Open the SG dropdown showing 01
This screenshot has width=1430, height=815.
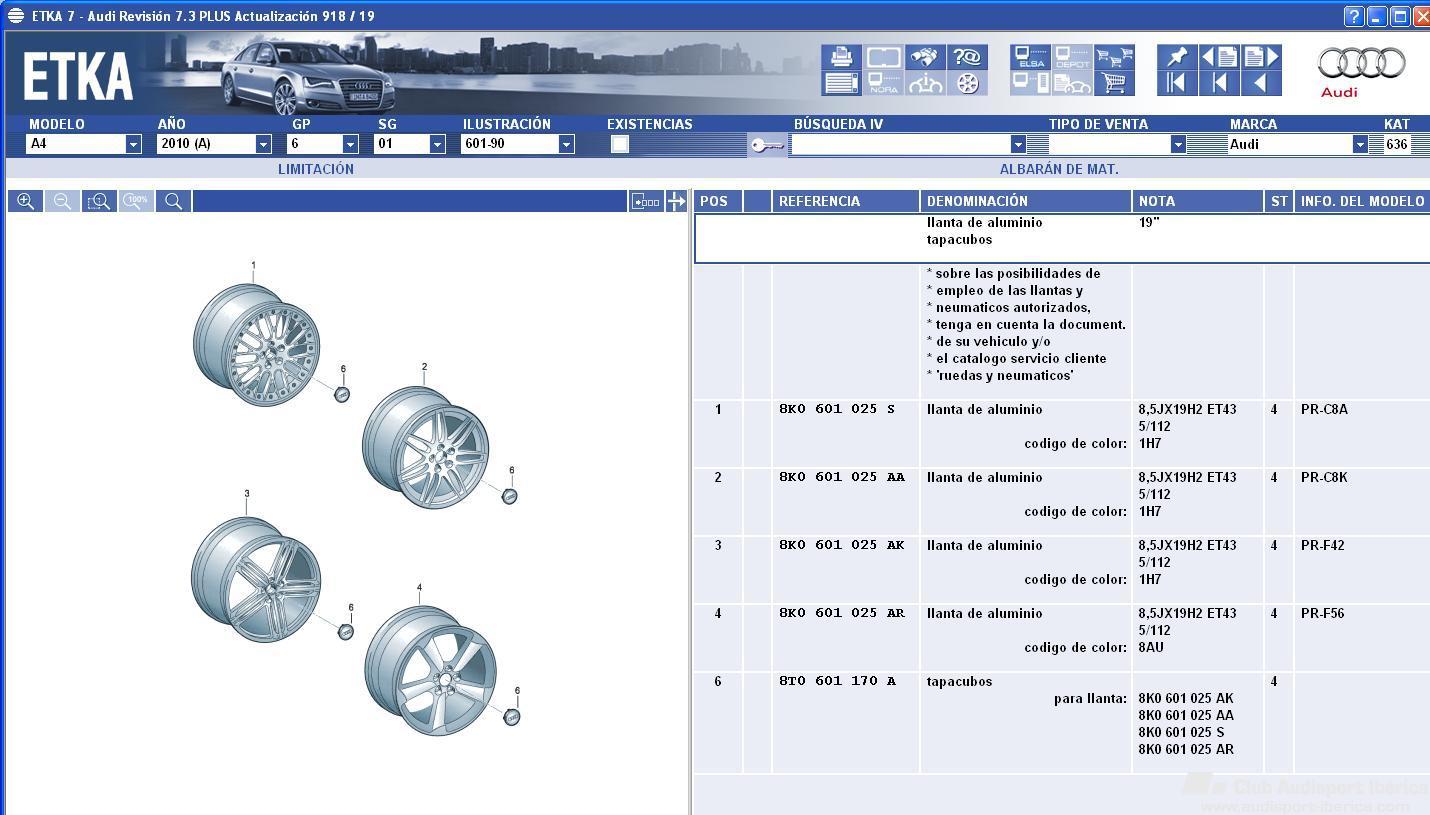(437, 144)
